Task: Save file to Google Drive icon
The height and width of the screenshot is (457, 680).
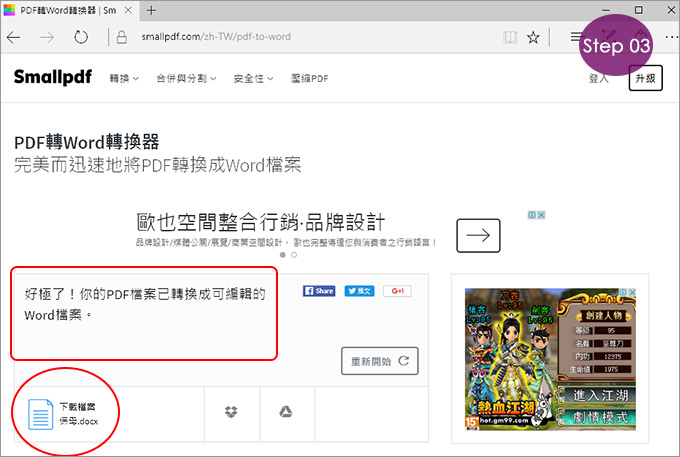Action: [x=285, y=411]
